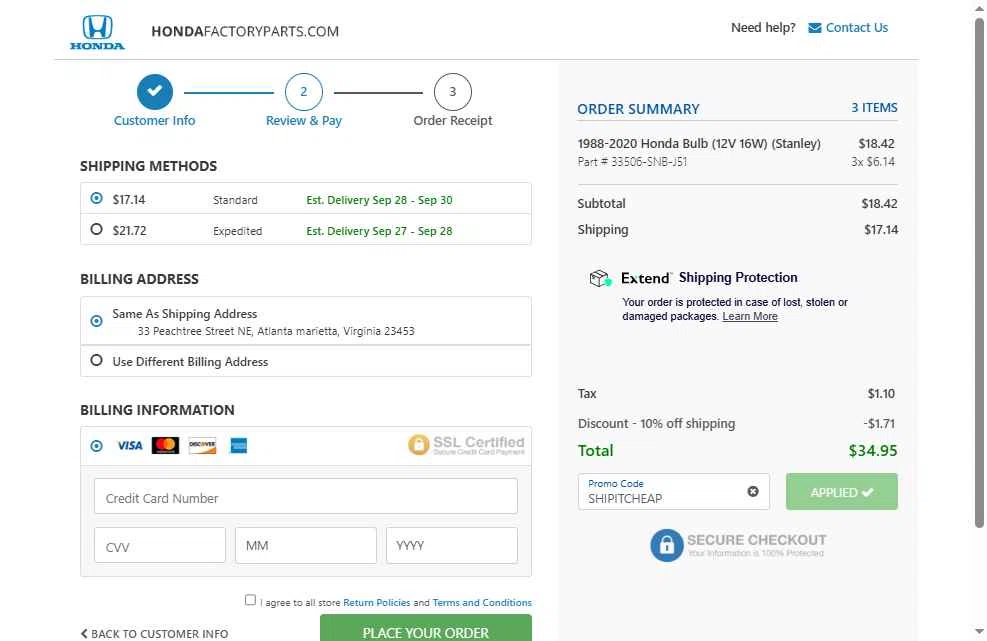The image size is (987, 641).
Task: Click the Extend shipping protection package icon
Action: click(600, 278)
